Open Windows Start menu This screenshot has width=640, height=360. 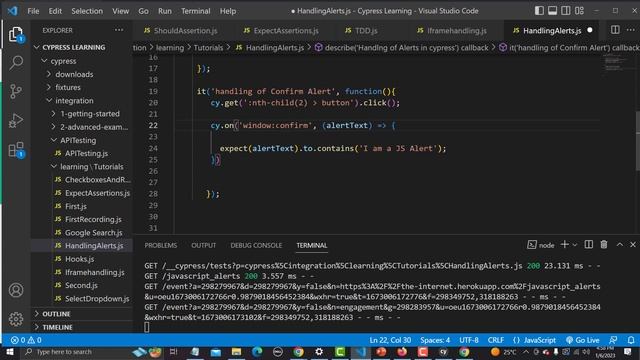pyautogui.click(x=10, y=352)
